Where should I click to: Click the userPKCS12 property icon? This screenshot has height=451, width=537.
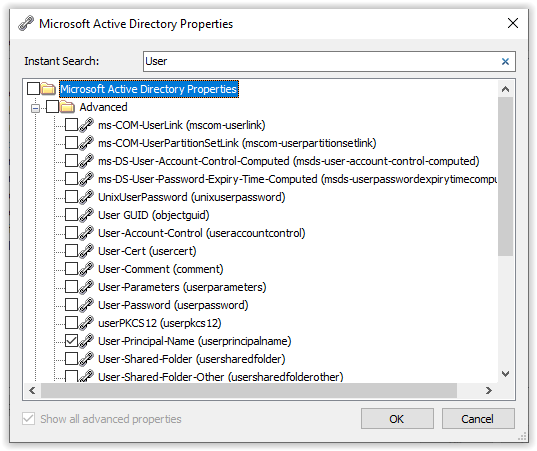click(86, 323)
